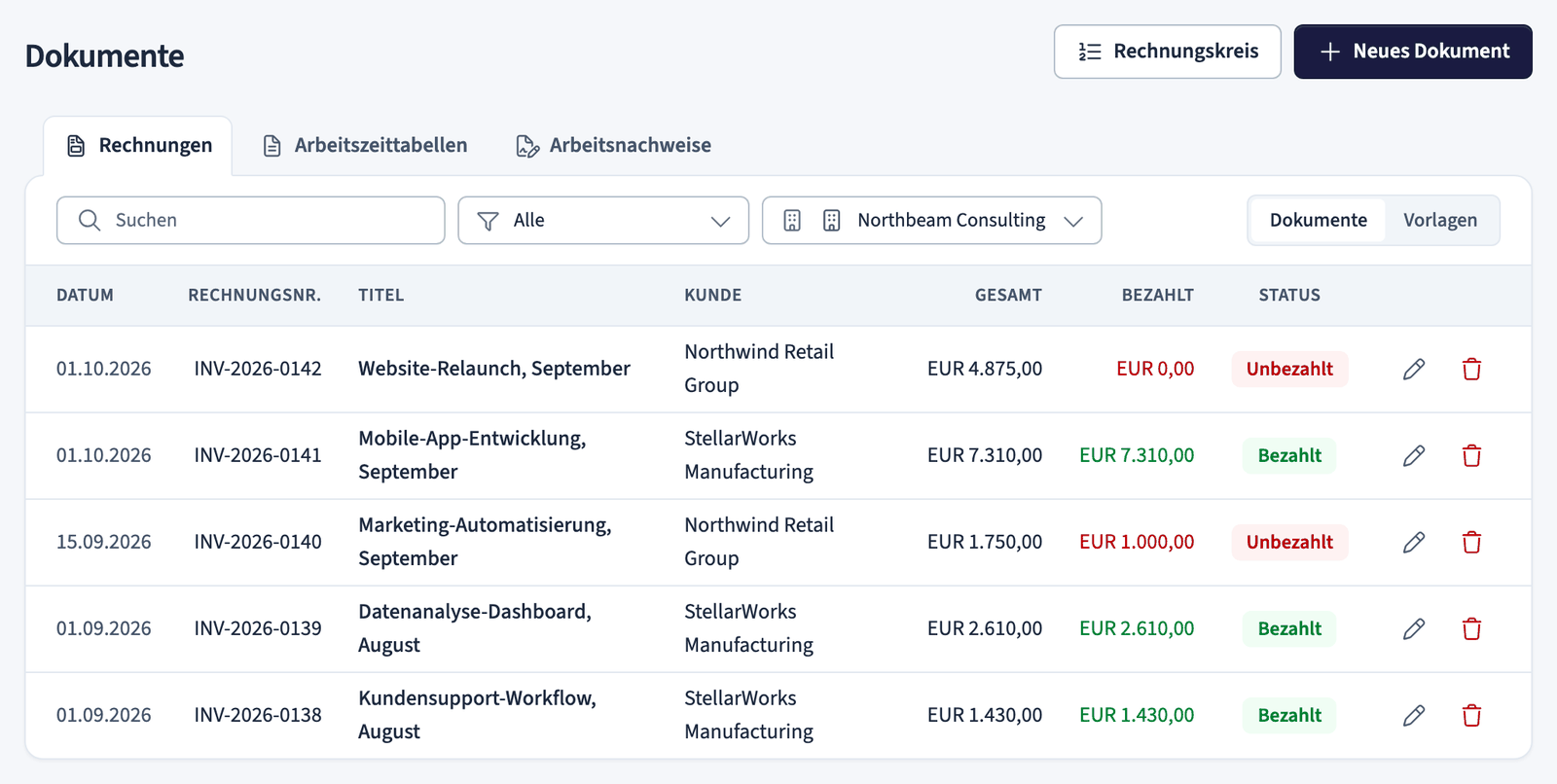The height and width of the screenshot is (784, 1557).
Task: Click the magnifier icon in search box
Action: pyautogui.click(x=90, y=220)
